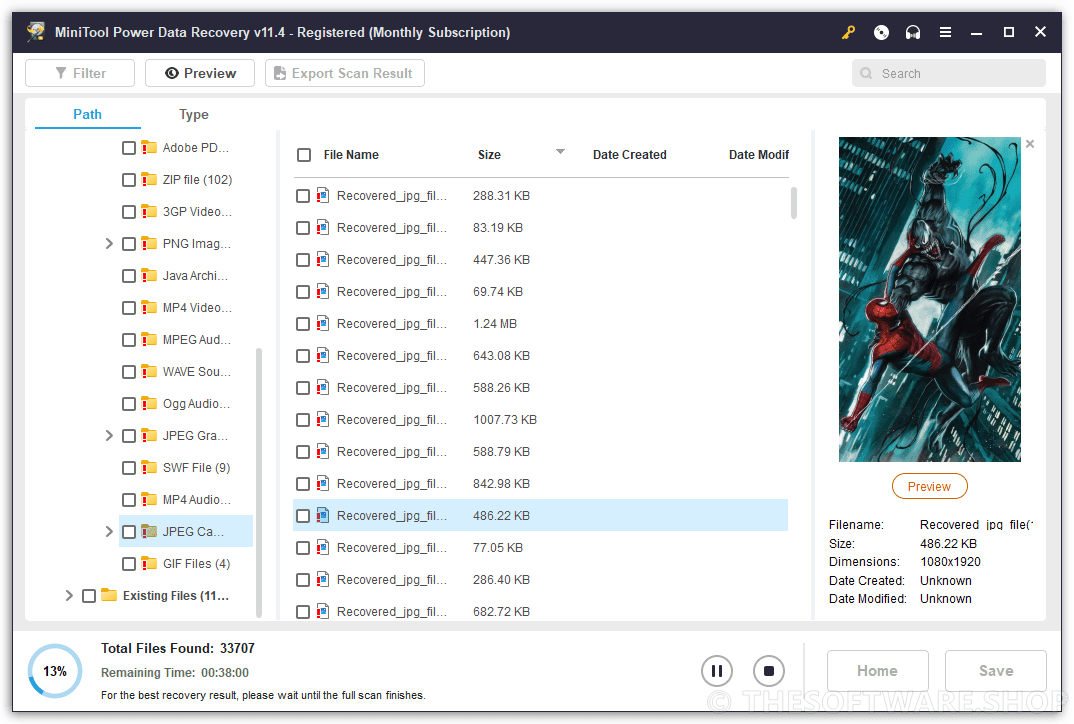Click the Save button
Image resolution: width=1074 pixels, height=724 pixels.
[996, 671]
